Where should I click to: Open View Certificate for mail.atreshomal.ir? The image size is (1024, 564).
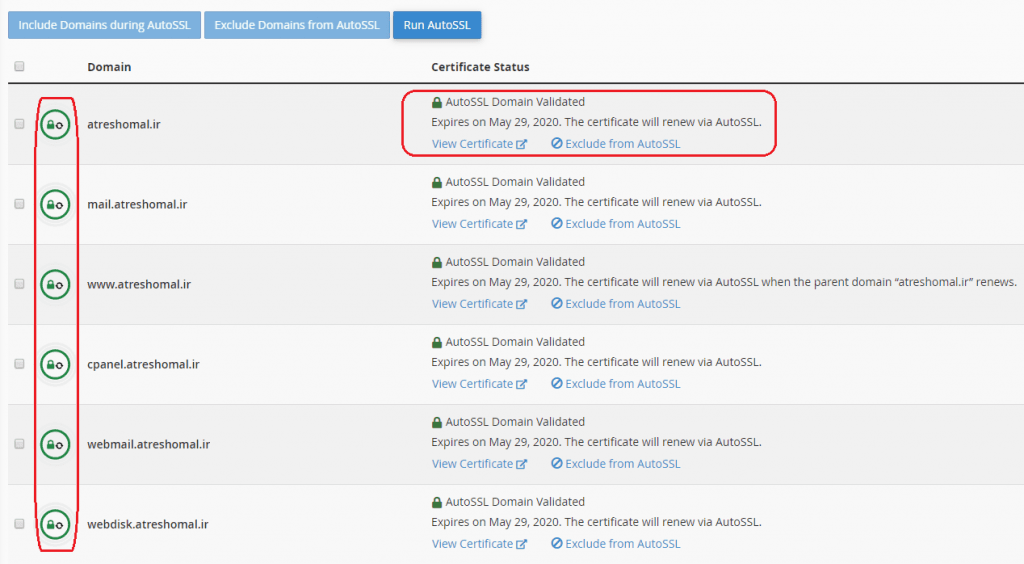[x=479, y=224]
